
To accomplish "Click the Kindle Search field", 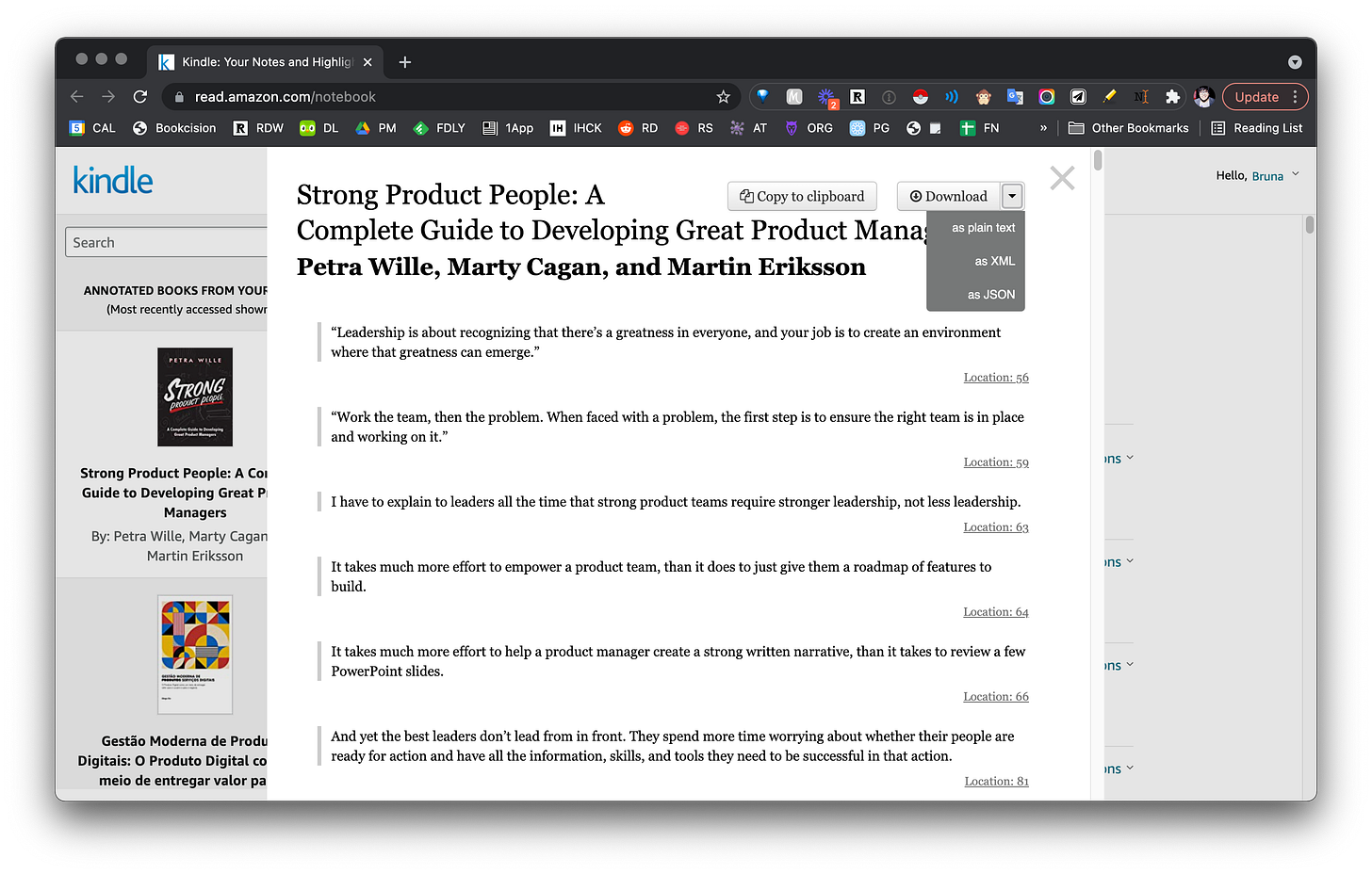I will (167, 242).
